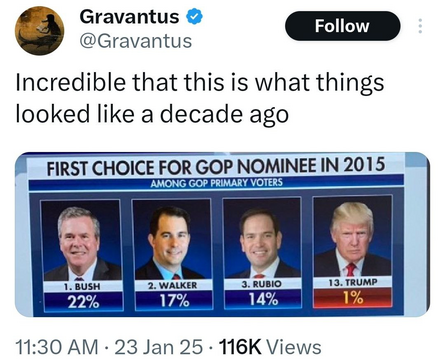This screenshot has width=445, height=360.
Task: Click the blue verified badge
Action: pyautogui.click(x=194, y=17)
